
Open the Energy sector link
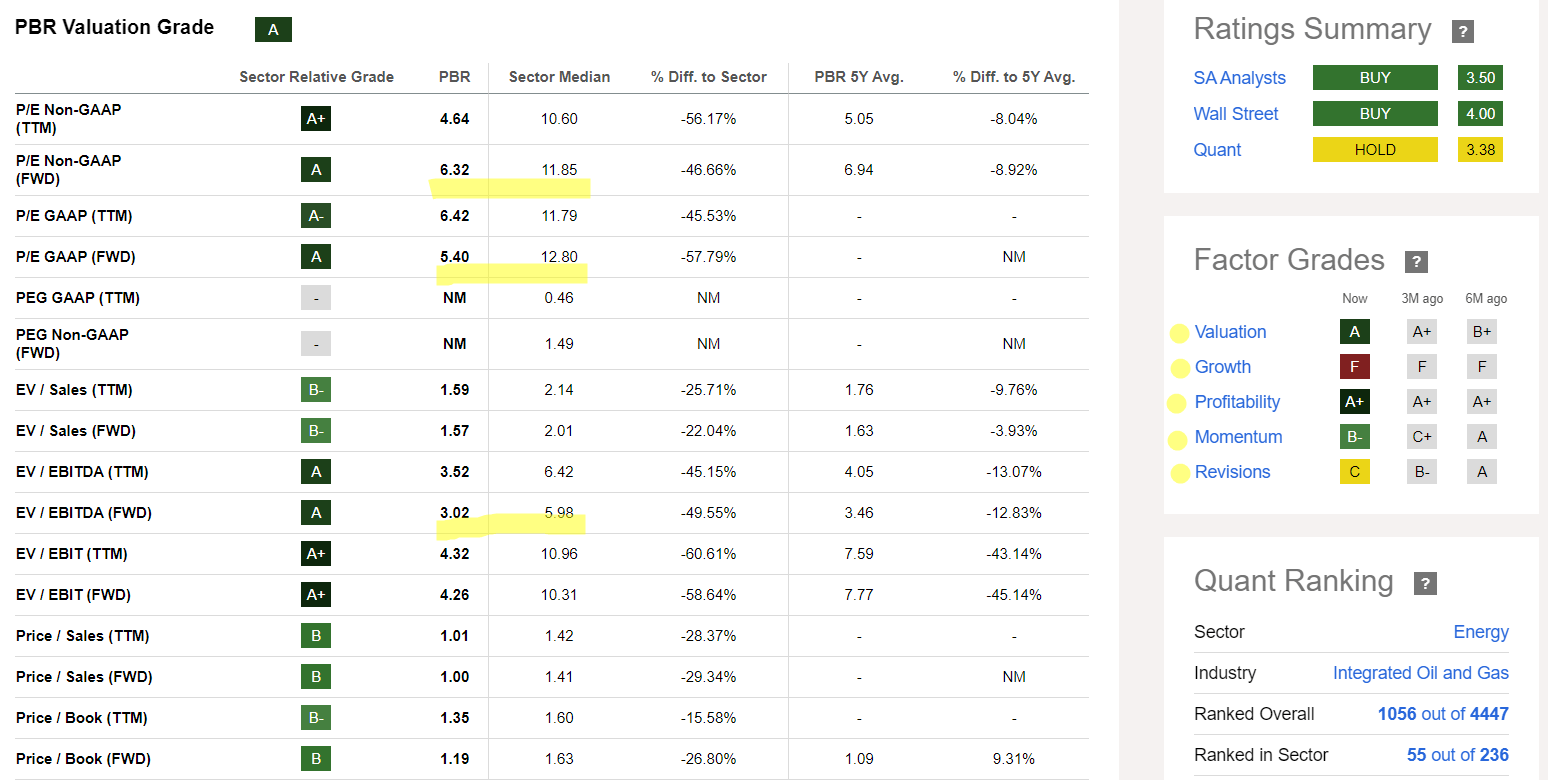[1480, 632]
